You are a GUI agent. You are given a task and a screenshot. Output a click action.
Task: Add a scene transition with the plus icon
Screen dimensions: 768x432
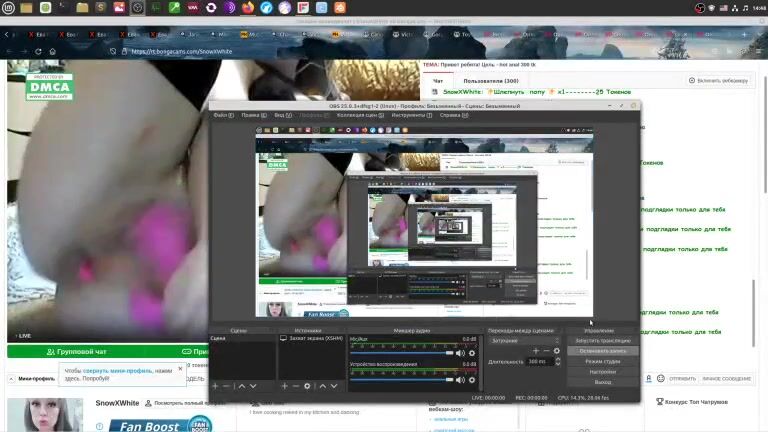(535, 351)
